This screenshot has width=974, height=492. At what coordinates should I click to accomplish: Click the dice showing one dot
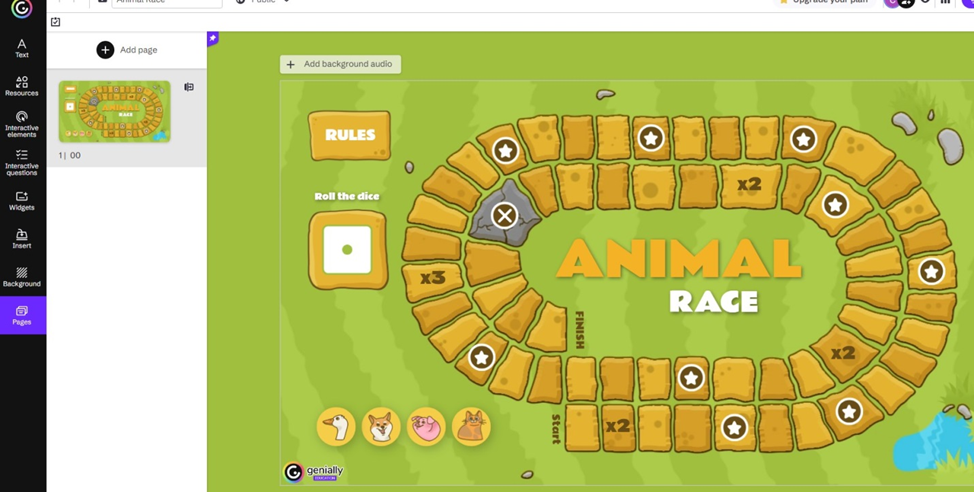[x=347, y=250]
